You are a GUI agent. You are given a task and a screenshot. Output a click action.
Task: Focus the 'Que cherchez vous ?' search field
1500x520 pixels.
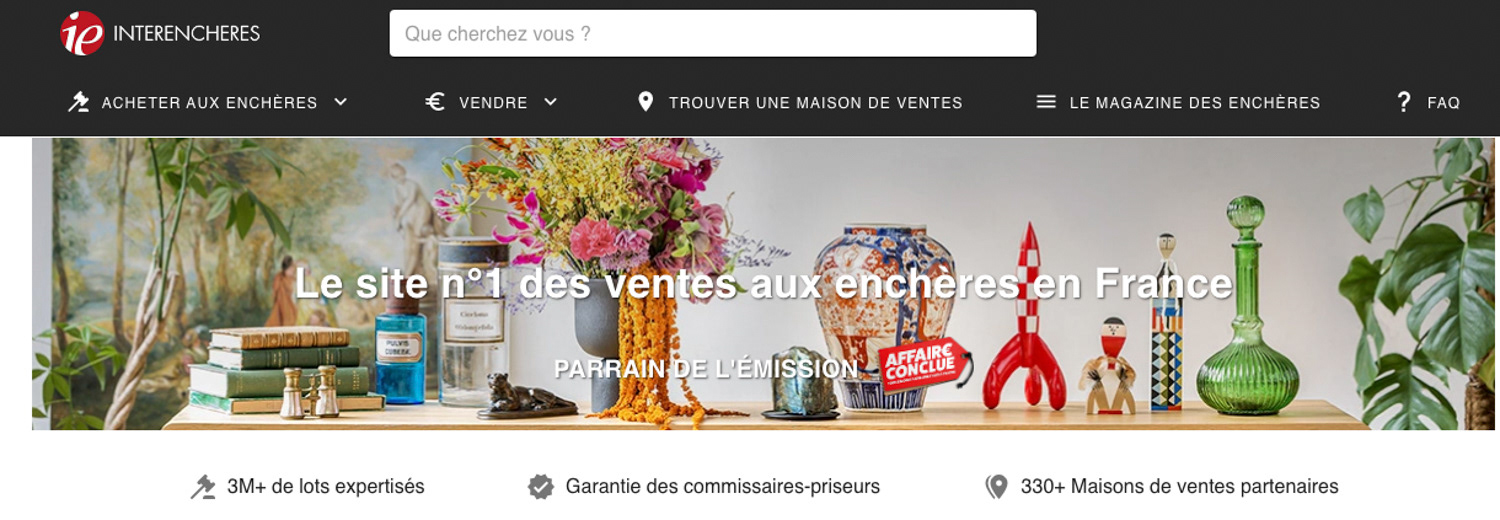[x=713, y=33]
